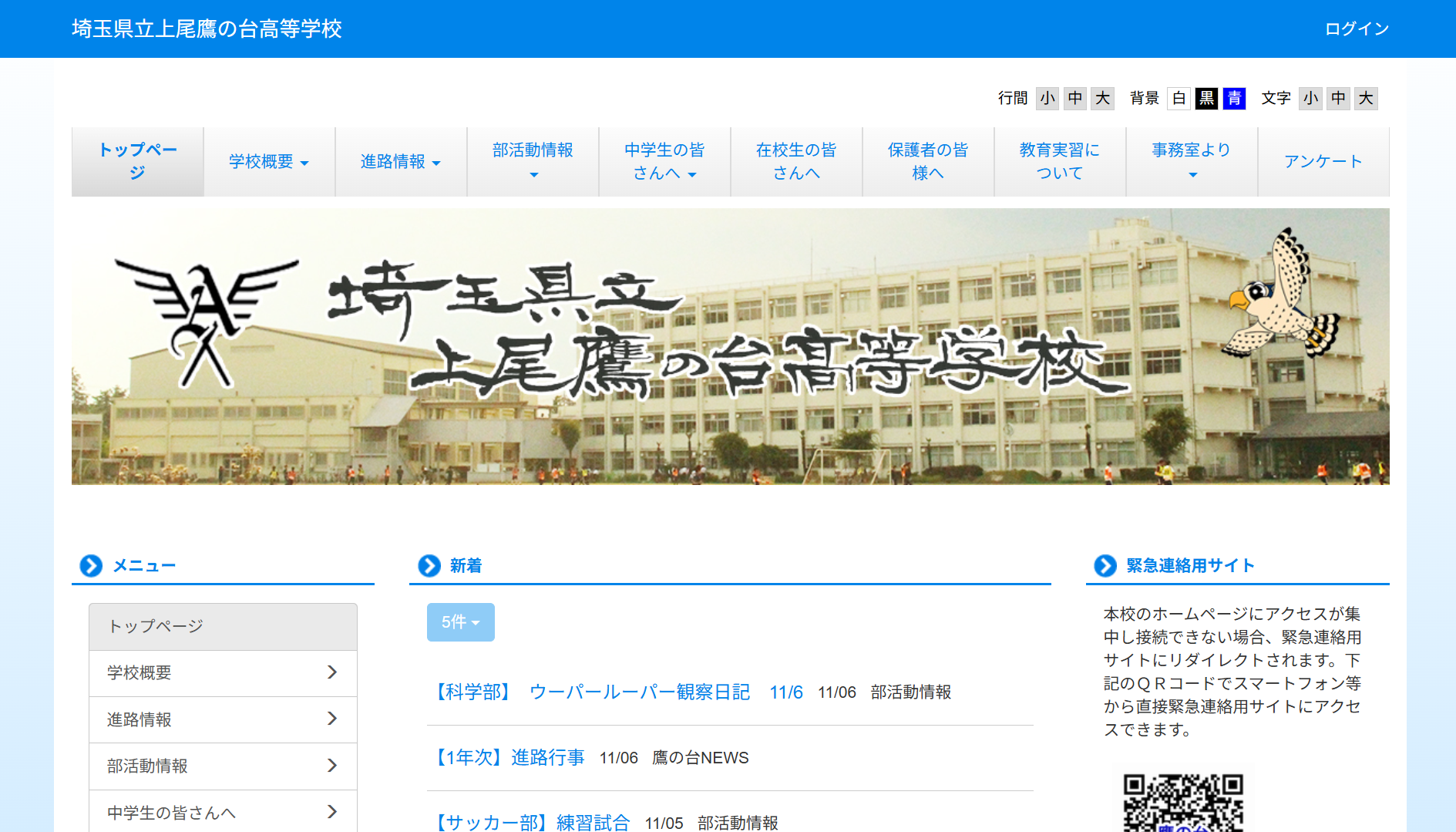Set font size 文字 to 大
Viewport: 1456px width, 832px height.
pos(1366,98)
